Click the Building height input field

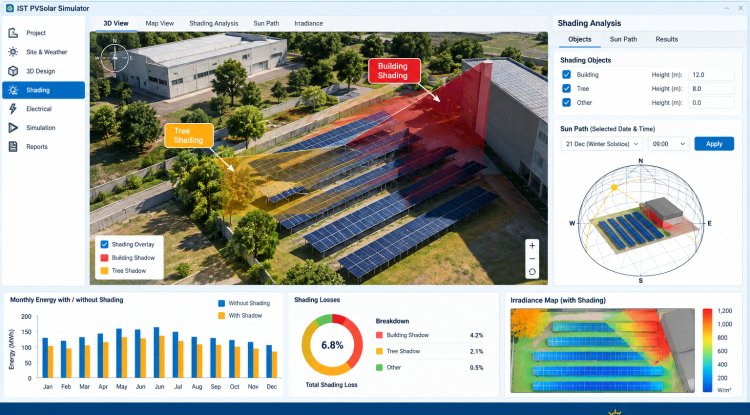click(x=711, y=75)
